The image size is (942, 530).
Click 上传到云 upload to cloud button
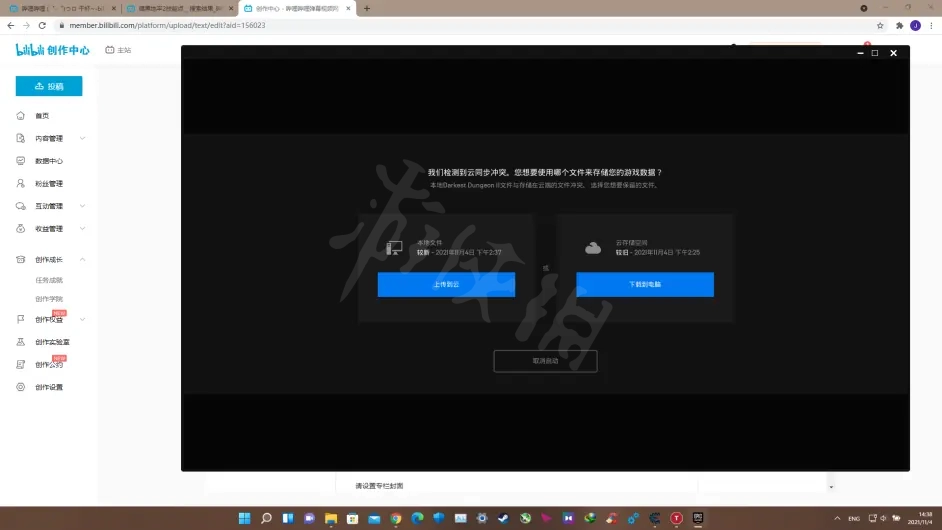coord(446,284)
